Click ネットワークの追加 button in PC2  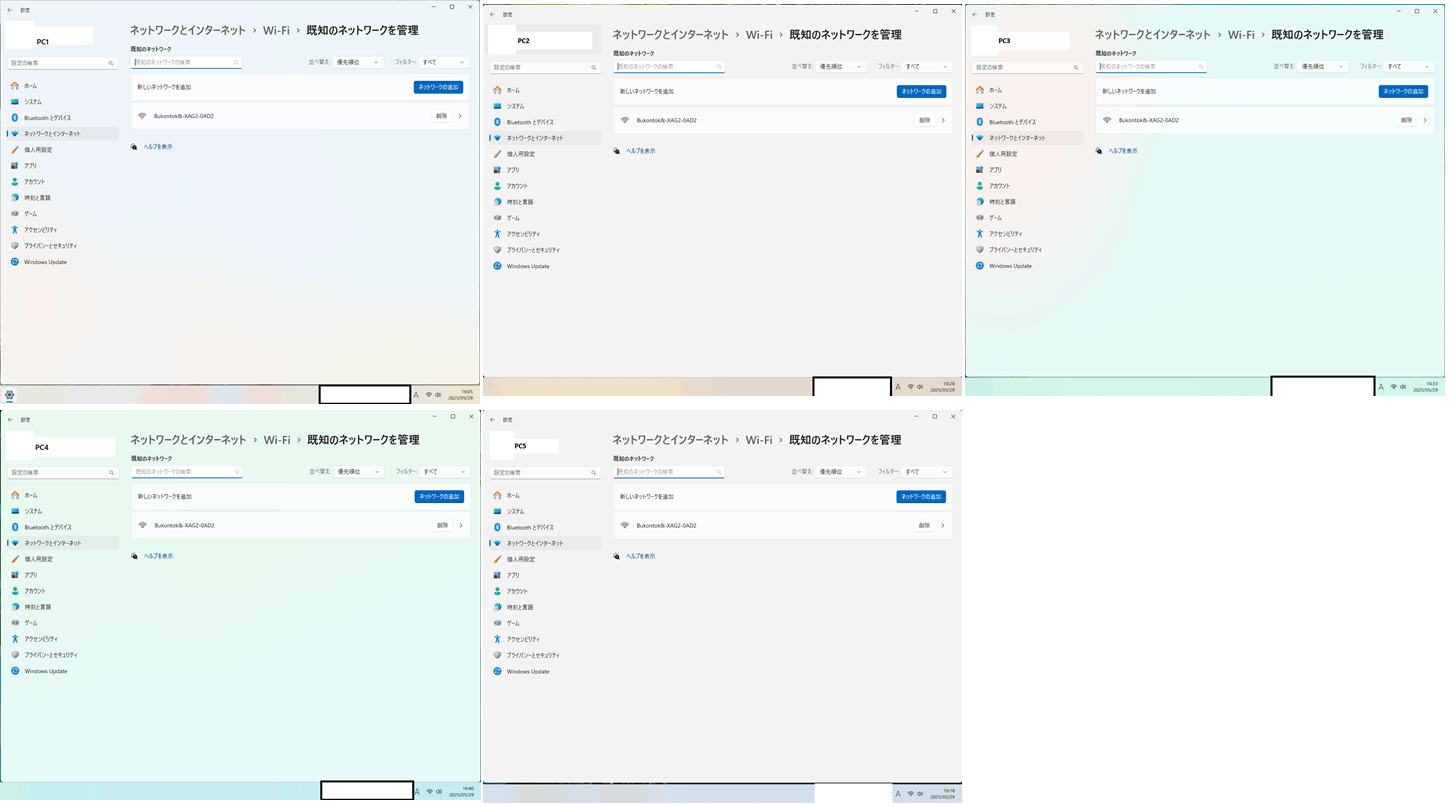pos(921,91)
